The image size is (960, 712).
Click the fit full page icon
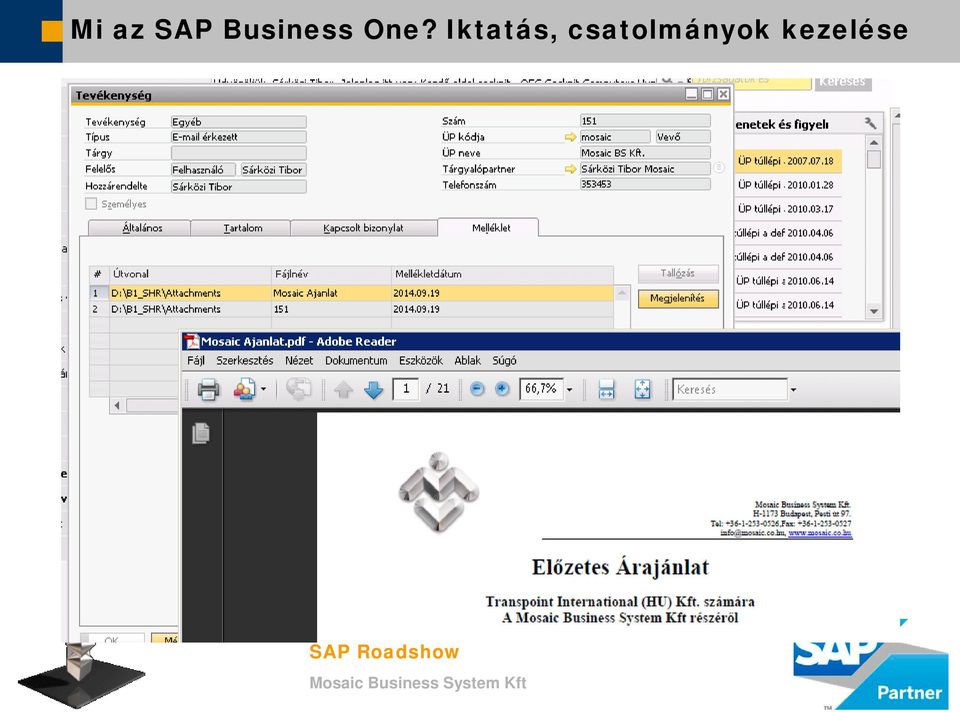click(x=642, y=389)
